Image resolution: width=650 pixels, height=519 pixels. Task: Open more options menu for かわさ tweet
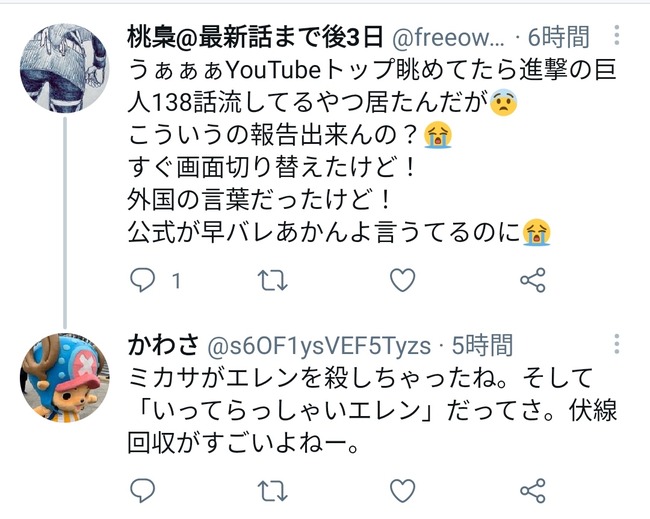[617, 344]
